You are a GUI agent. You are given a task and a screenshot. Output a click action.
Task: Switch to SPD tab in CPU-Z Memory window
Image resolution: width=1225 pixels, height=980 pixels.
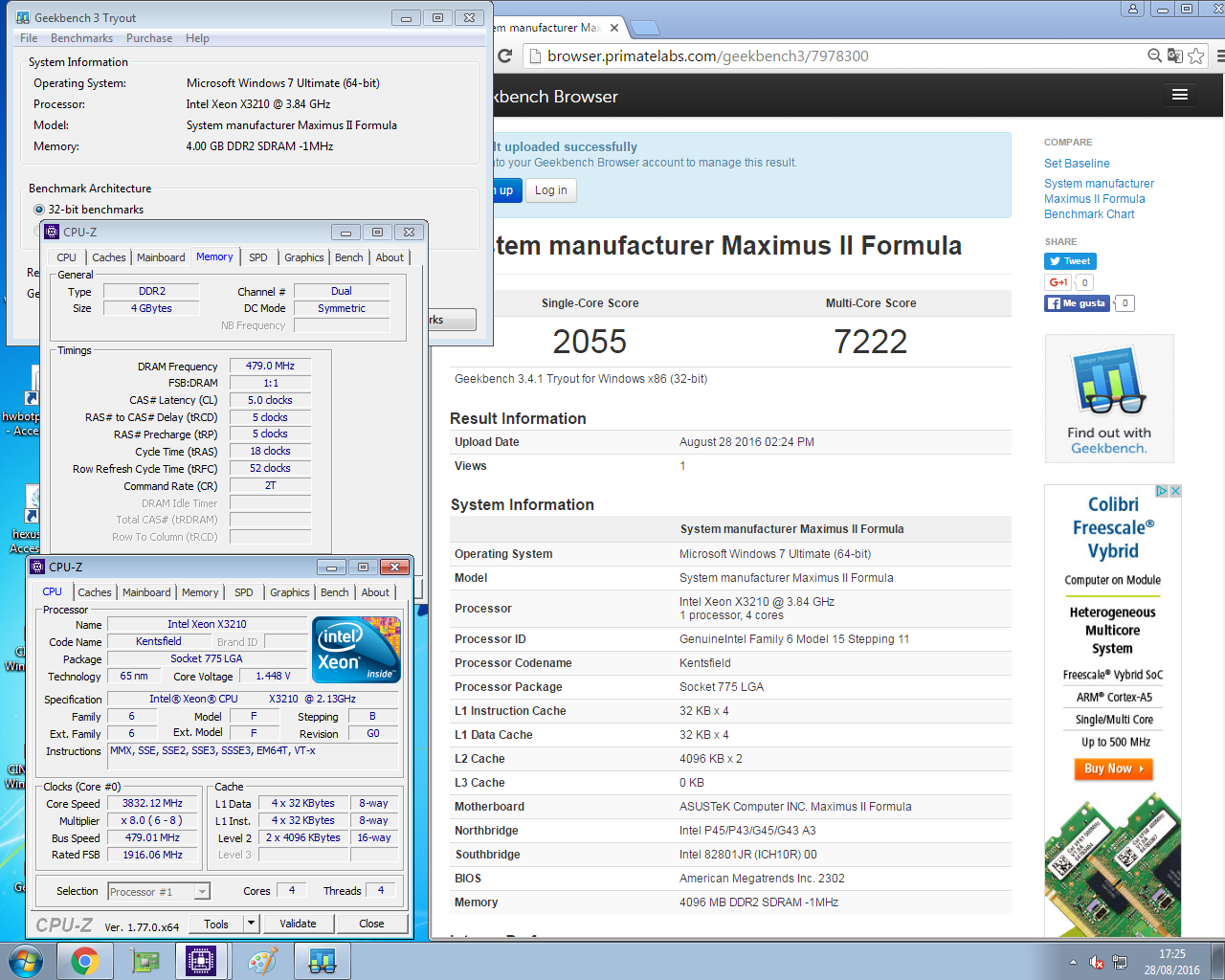point(258,257)
